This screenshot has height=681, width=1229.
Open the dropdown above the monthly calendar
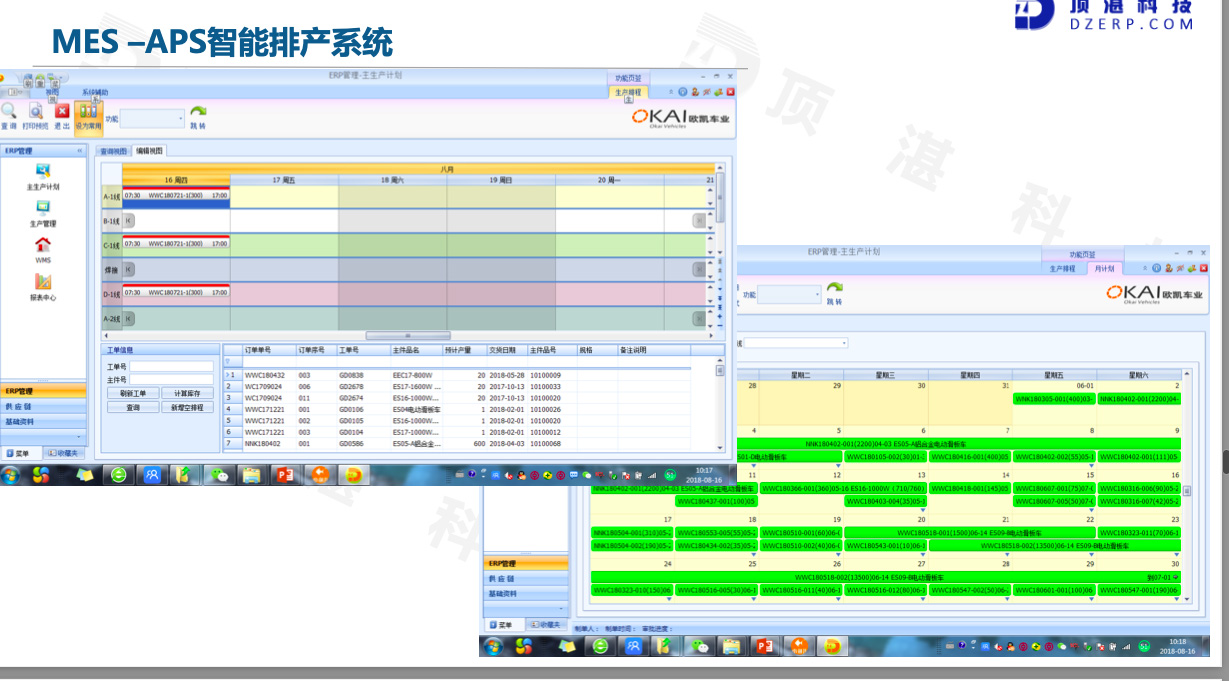tap(796, 343)
